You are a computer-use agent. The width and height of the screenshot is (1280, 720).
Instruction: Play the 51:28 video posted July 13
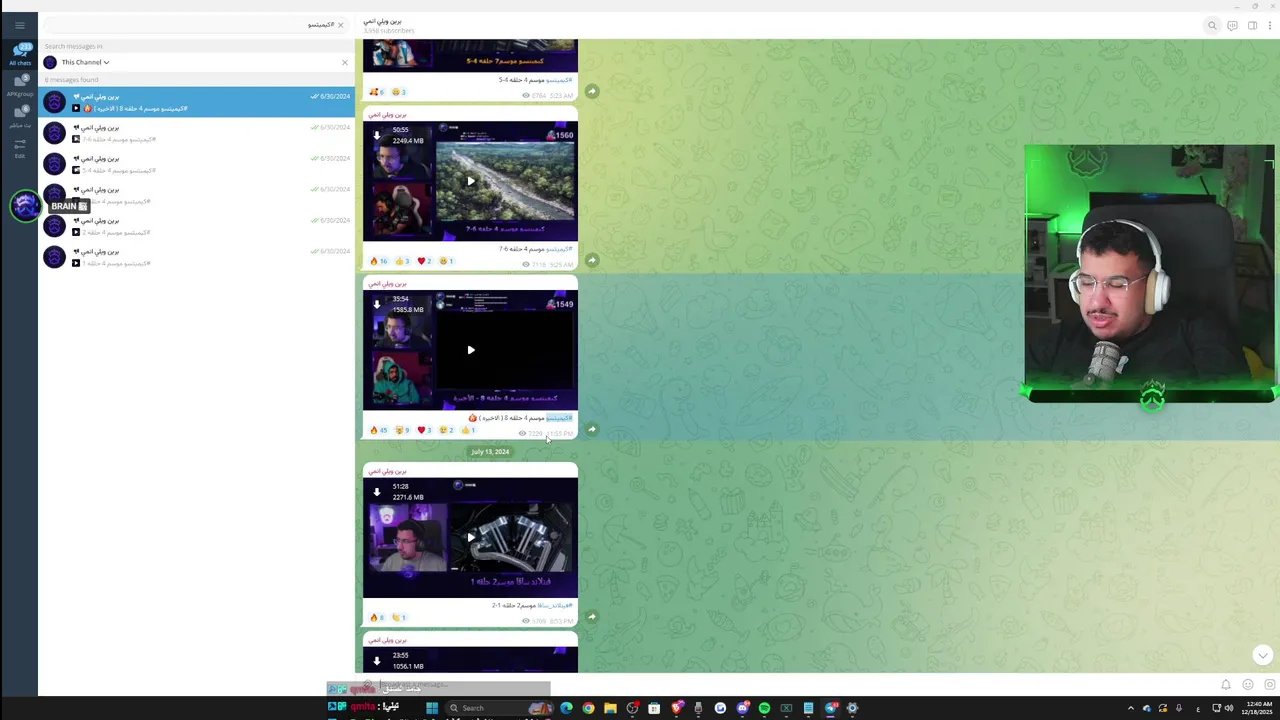pyautogui.click(x=471, y=537)
